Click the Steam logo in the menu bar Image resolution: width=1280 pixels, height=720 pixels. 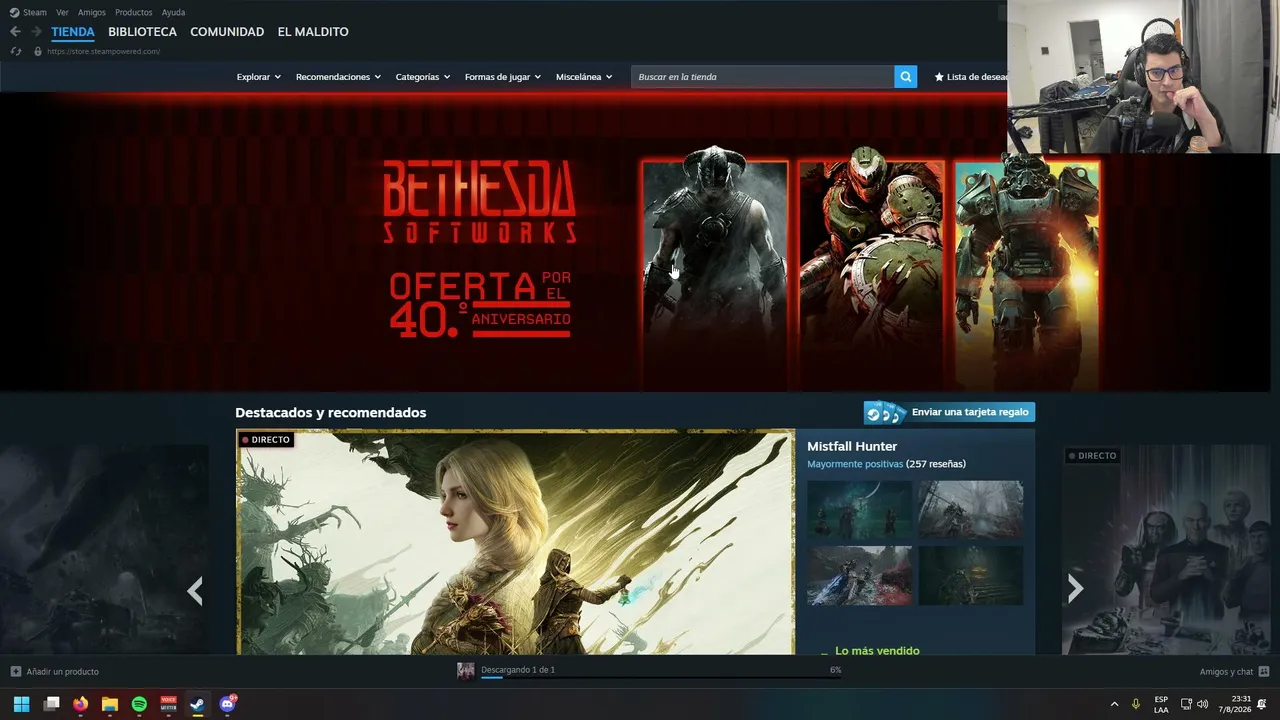(x=14, y=12)
